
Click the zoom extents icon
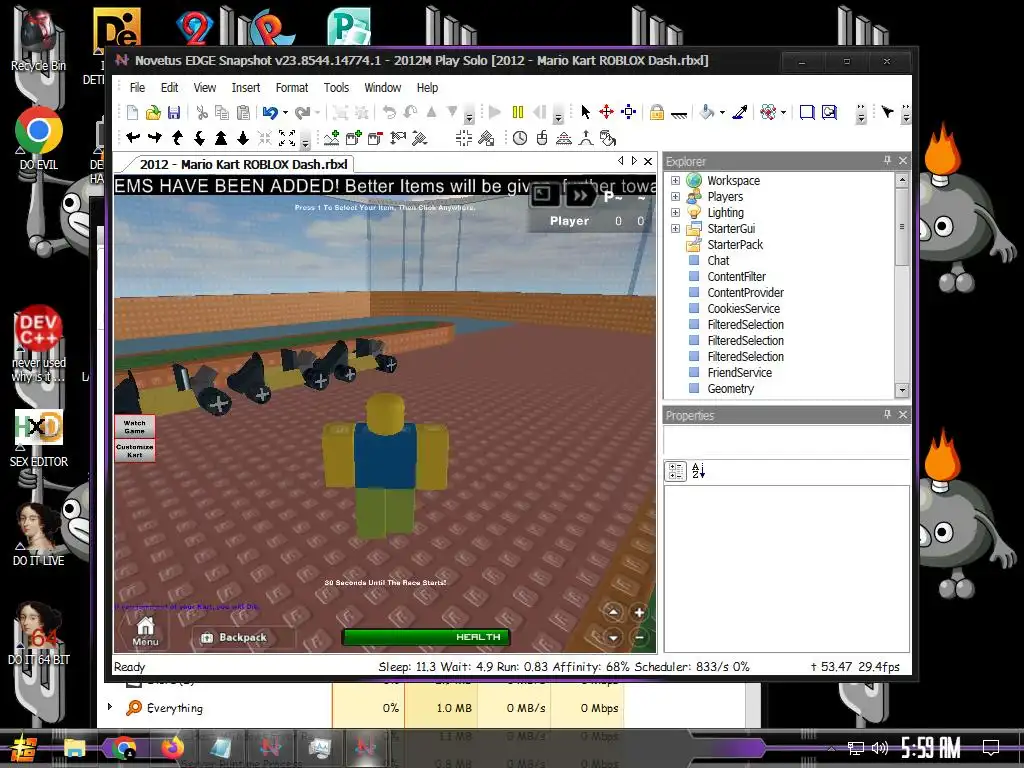[x=287, y=138]
